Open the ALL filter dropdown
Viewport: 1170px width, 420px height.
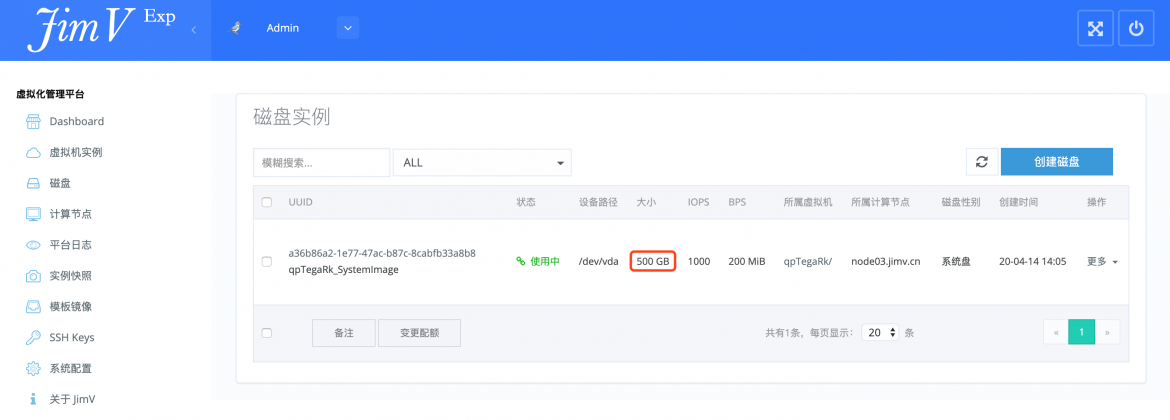482,162
